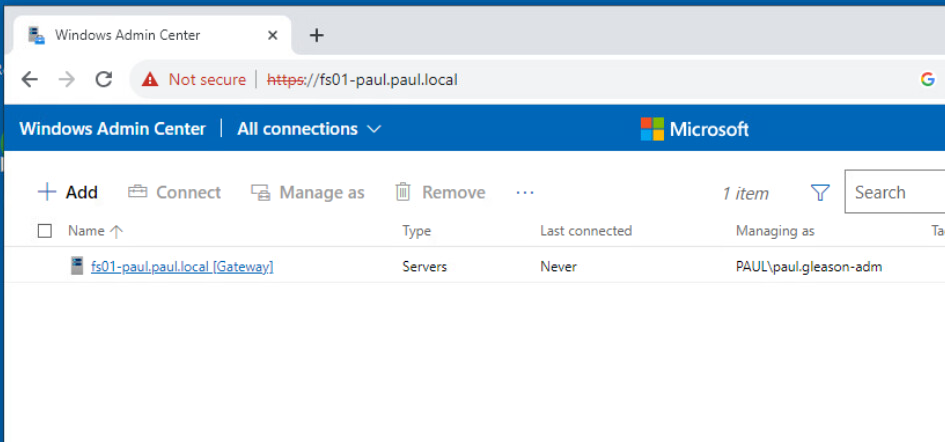Click the Windows Admin Center title
Viewport: 945px width, 442px height.
[x=112, y=129]
